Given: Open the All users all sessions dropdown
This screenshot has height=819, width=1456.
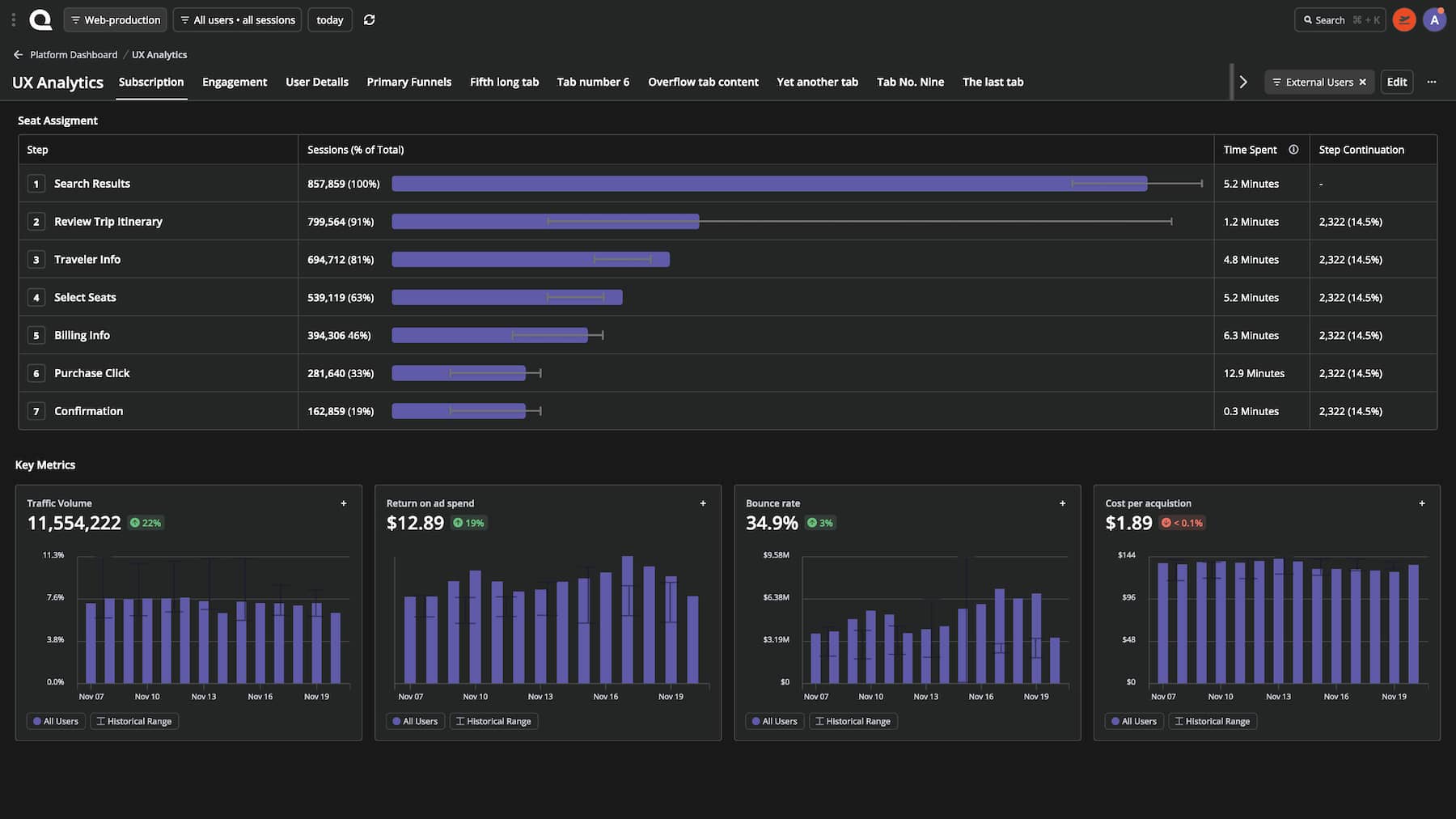Looking at the screenshot, I should [237, 19].
